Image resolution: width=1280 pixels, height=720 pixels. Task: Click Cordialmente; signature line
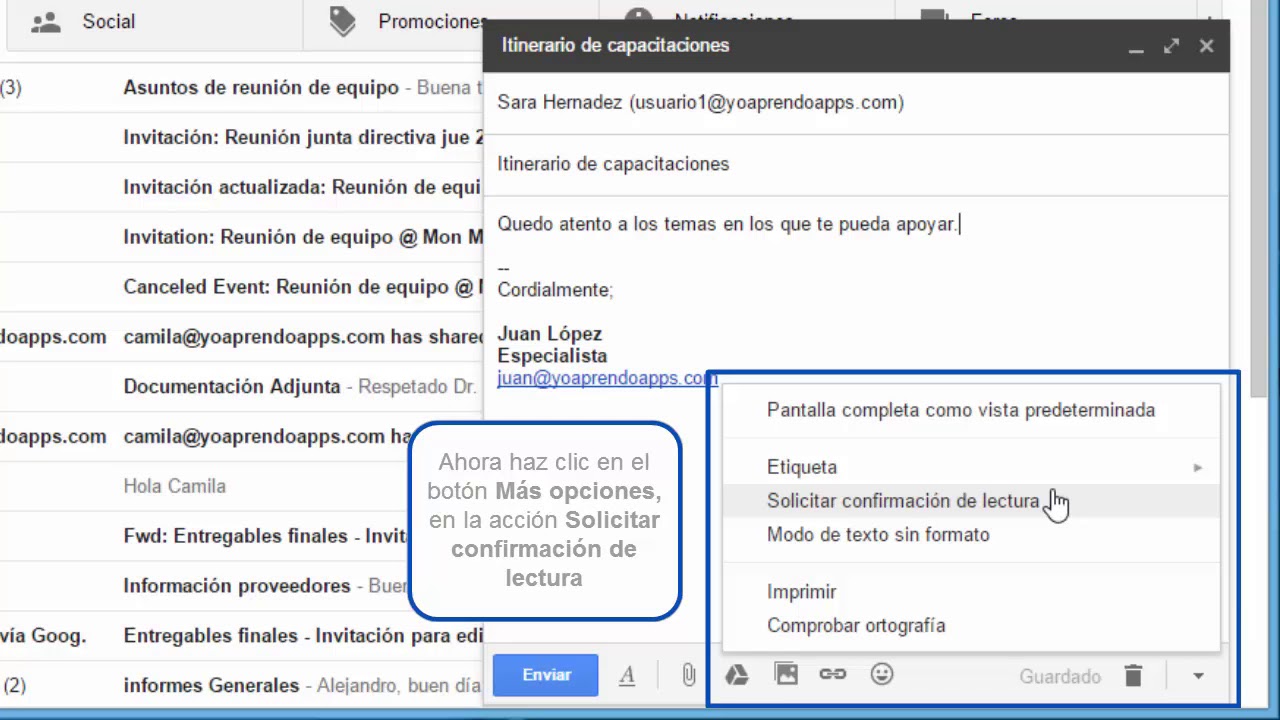click(x=555, y=290)
